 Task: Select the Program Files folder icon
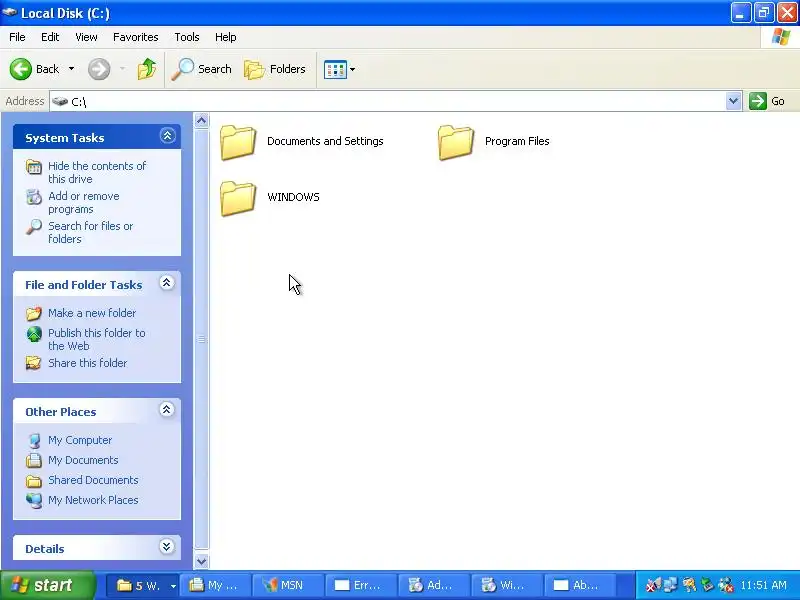(x=456, y=142)
